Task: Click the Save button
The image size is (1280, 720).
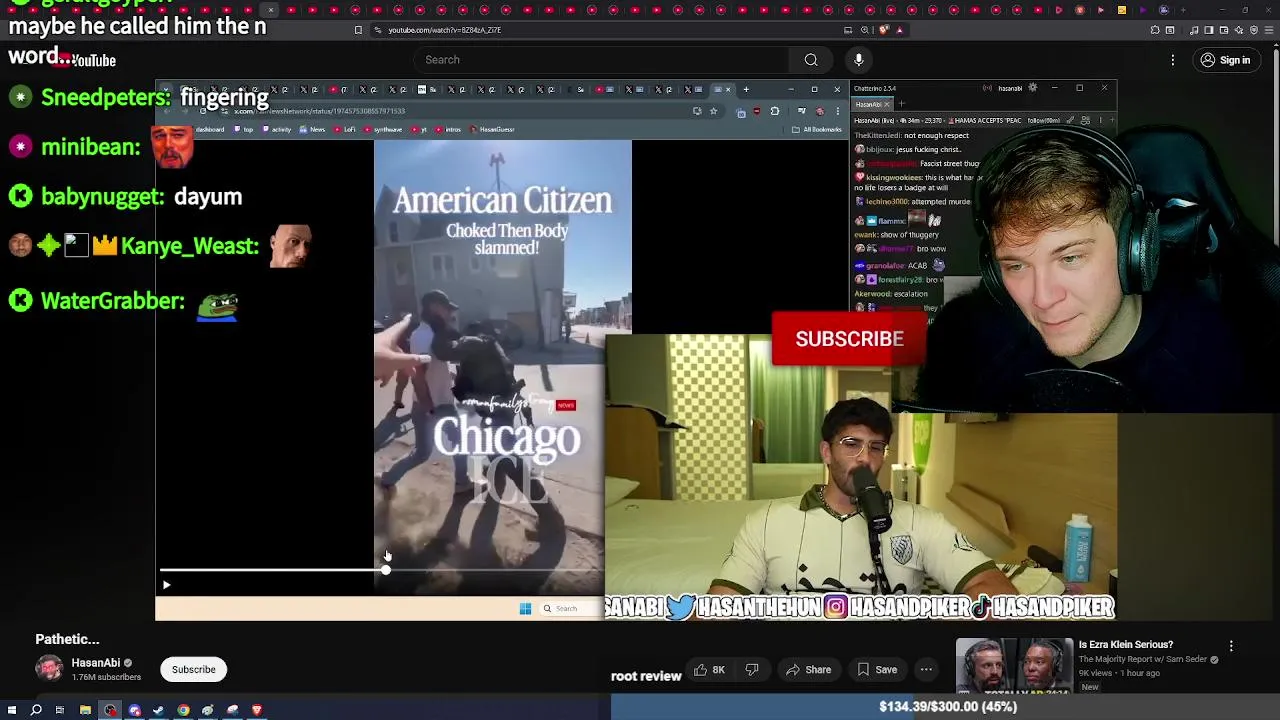Action: pyautogui.click(x=876, y=670)
